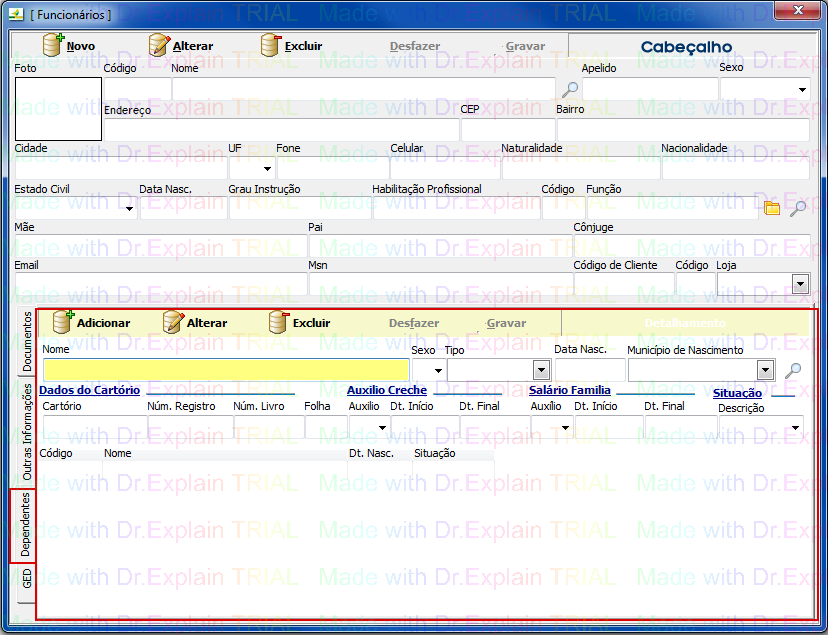Open the dependent Tipo dropdown
Image resolution: width=828 pixels, height=635 pixels.
[541, 371]
